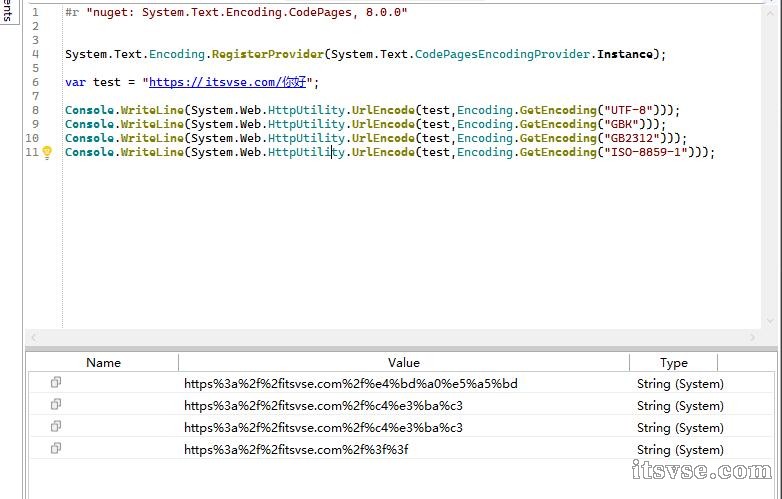Click the lightbulb quick-action icon on line 11
This screenshot has height=499, width=782.
47,152
